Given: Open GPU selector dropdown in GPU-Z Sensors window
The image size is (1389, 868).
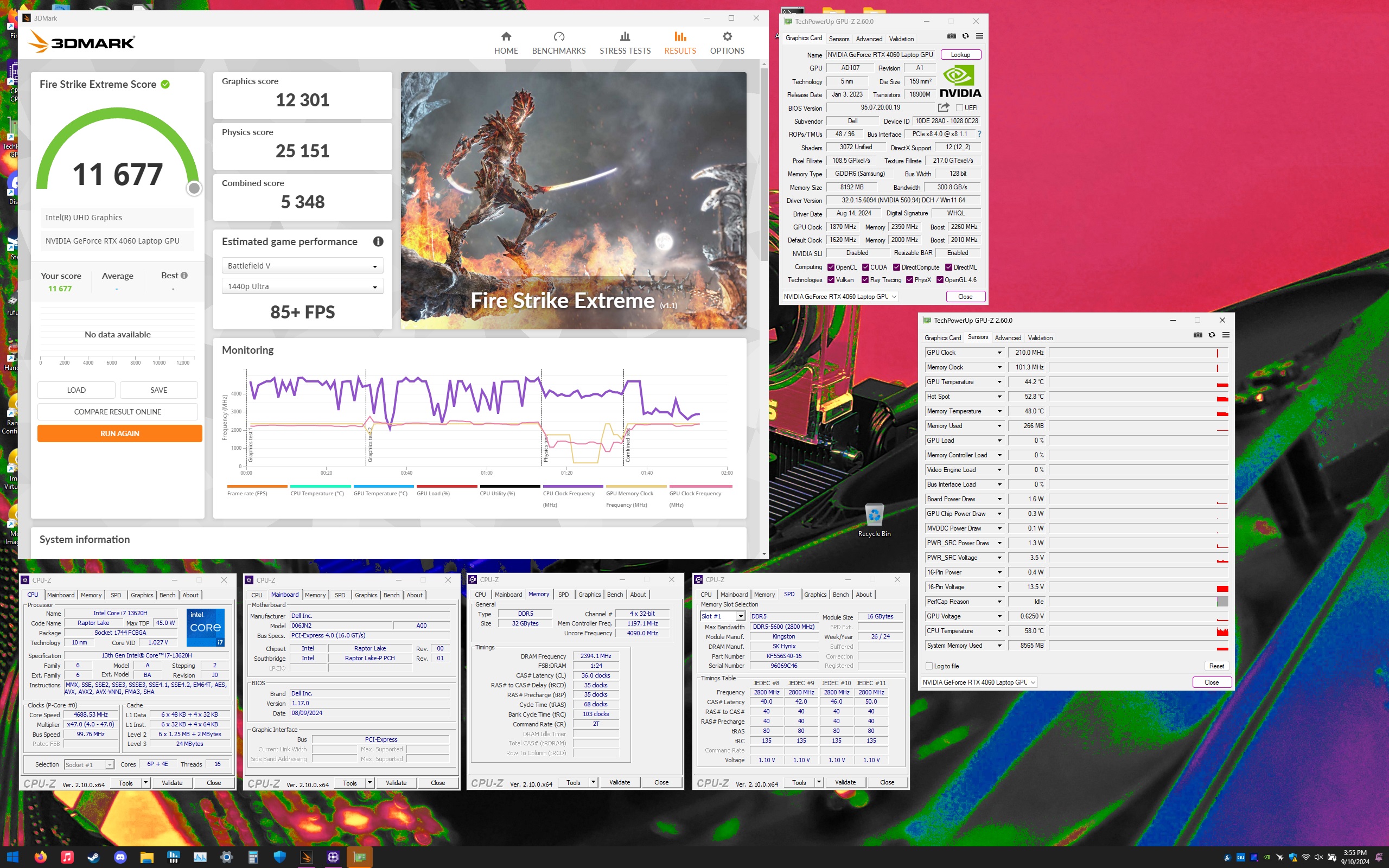Looking at the screenshot, I should 979,682.
